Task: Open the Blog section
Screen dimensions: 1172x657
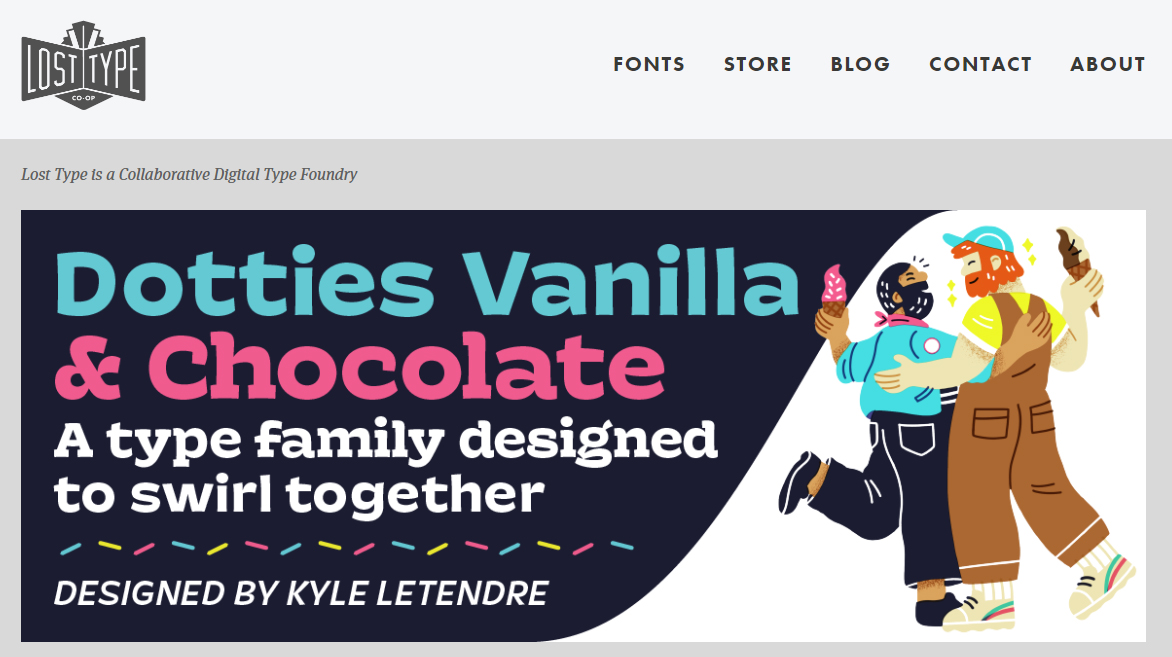Action: pyautogui.click(x=860, y=64)
